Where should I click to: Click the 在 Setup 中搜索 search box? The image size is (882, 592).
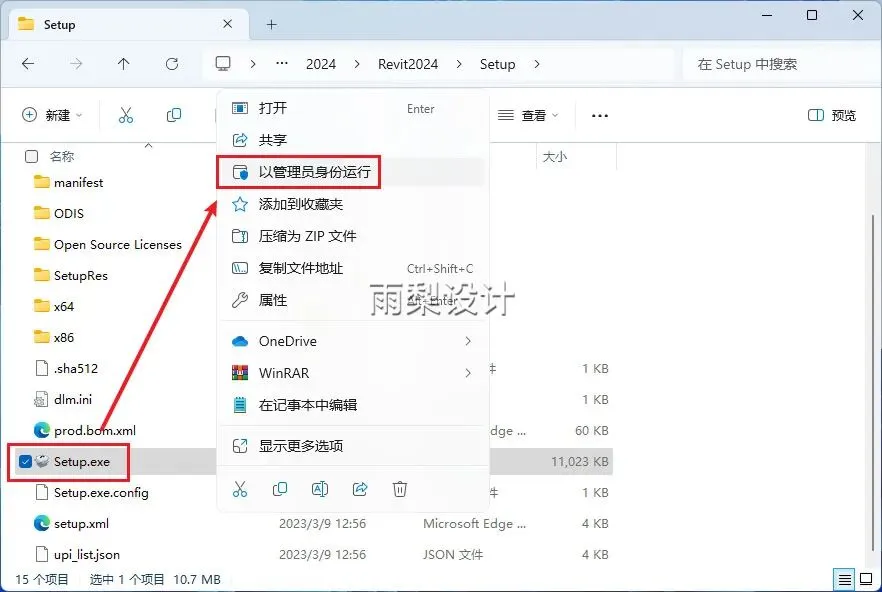(779, 64)
